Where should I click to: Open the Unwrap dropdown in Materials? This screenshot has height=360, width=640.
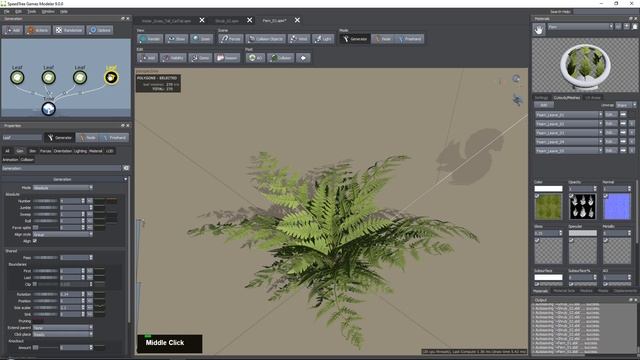626,105
